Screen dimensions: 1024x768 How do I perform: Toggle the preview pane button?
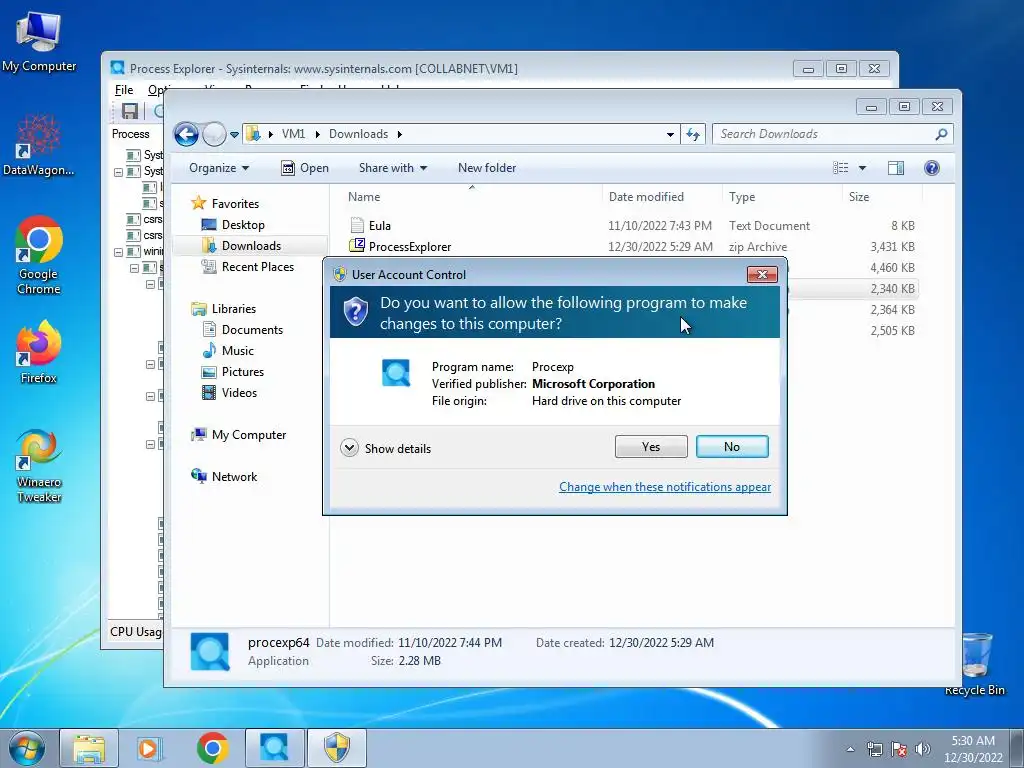point(896,168)
